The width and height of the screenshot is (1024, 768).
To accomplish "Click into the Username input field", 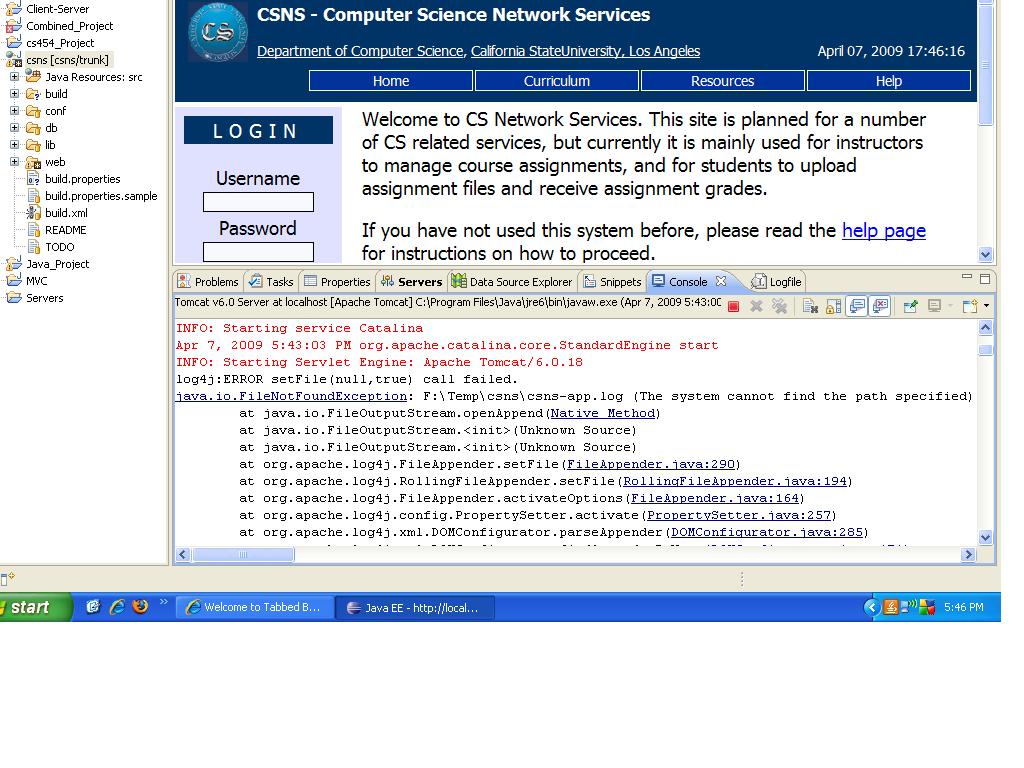I will point(258,202).
